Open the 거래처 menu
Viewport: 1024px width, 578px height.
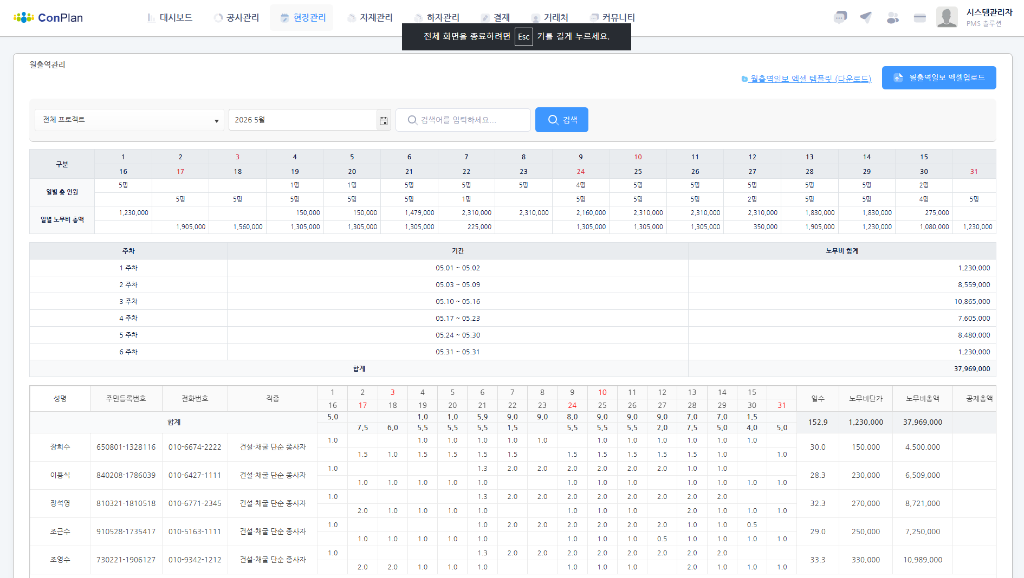point(550,18)
